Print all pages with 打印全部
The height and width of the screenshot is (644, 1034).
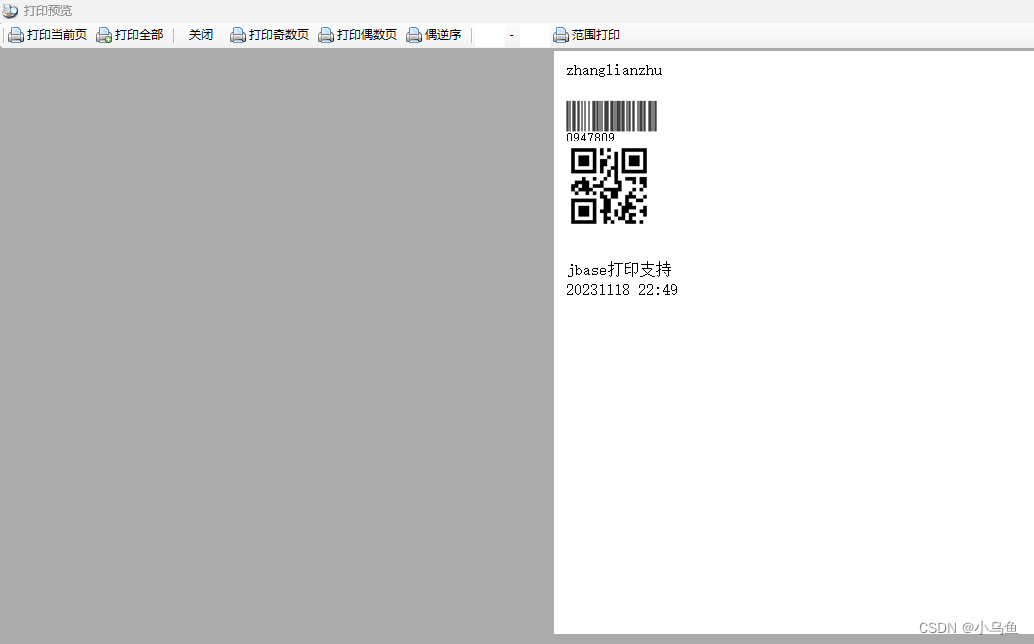130,35
